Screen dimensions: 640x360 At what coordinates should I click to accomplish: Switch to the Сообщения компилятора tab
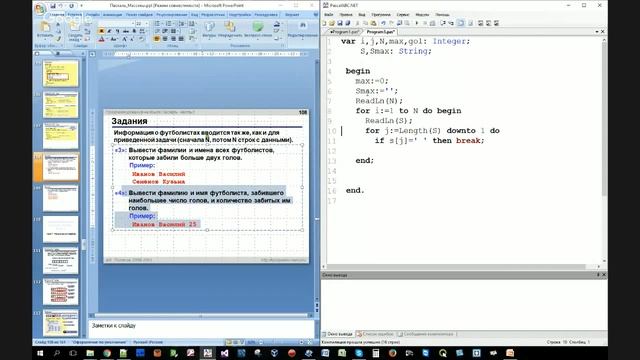[426, 334]
